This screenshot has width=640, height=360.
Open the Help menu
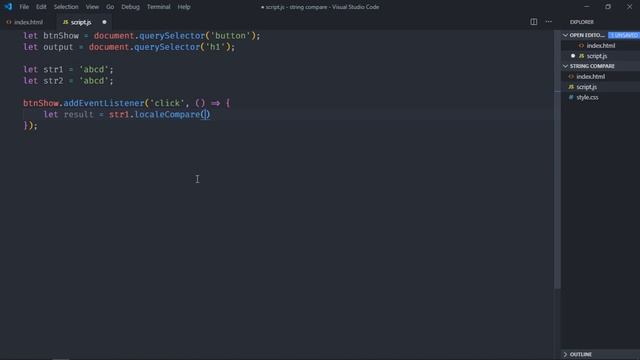pyautogui.click(x=184, y=7)
